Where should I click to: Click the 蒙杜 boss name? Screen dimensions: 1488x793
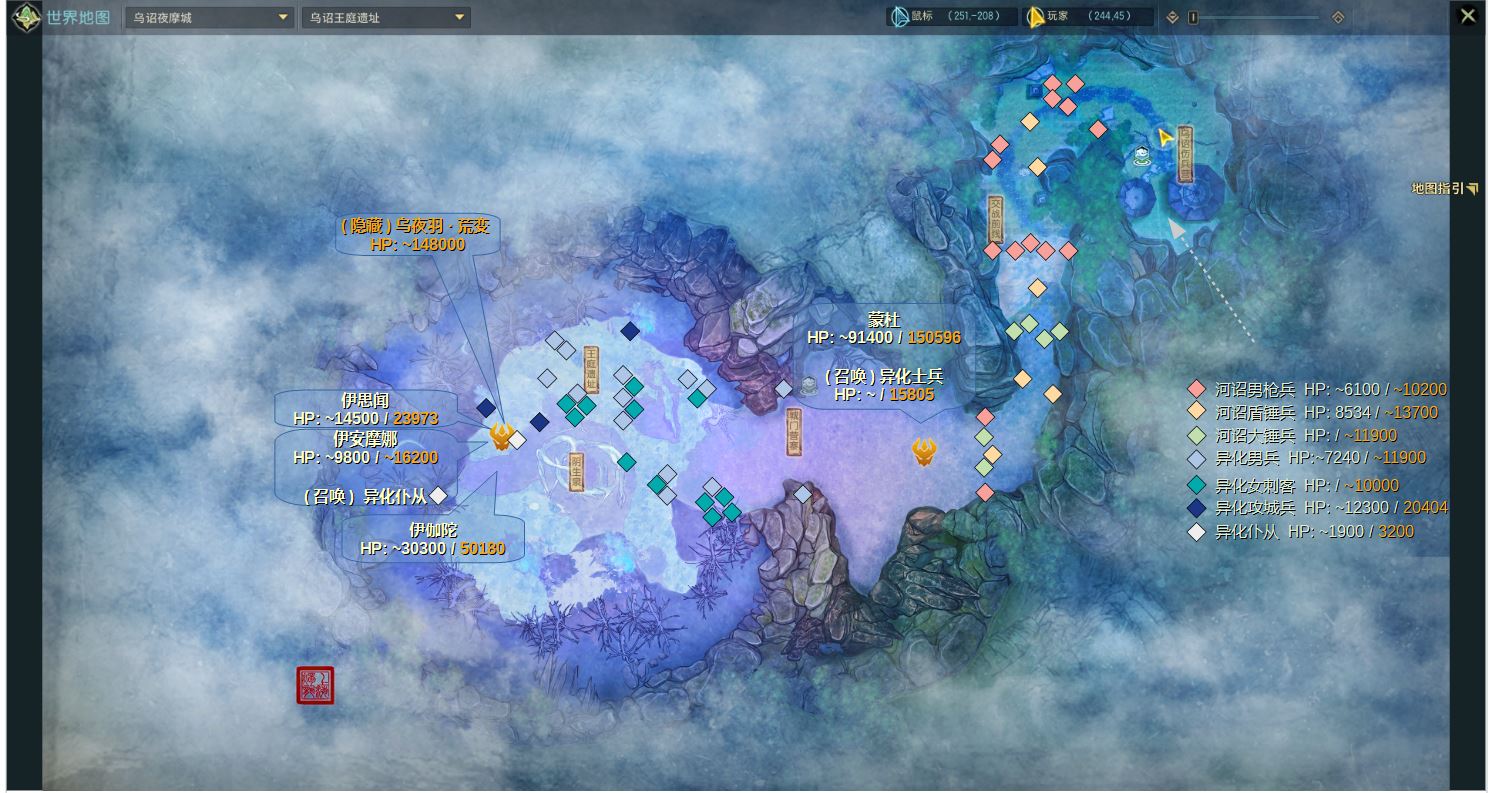(x=884, y=320)
